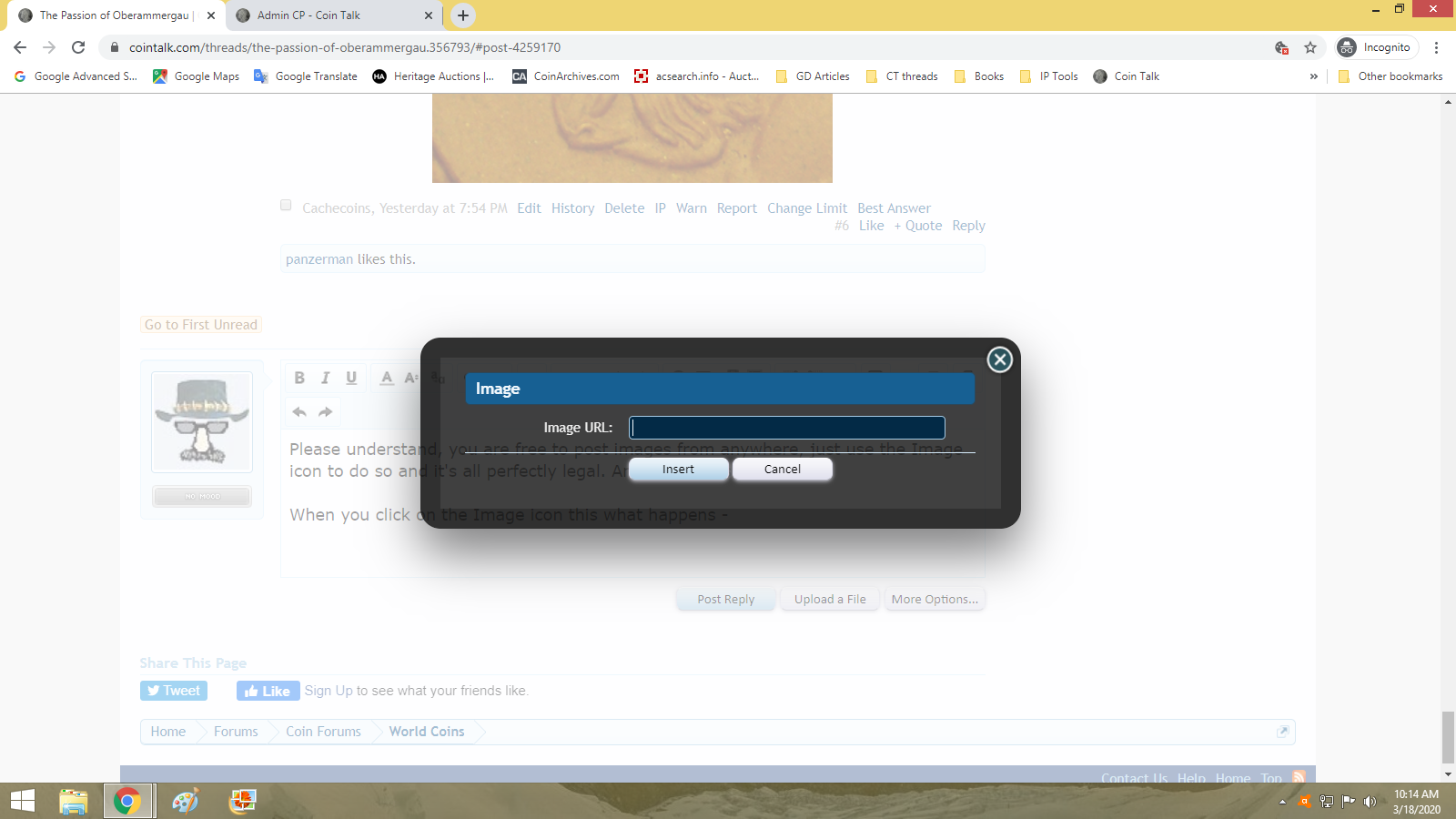Navigate to Home breadcrumb
Viewport: 1456px width, 819px height.
[x=168, y=732]
